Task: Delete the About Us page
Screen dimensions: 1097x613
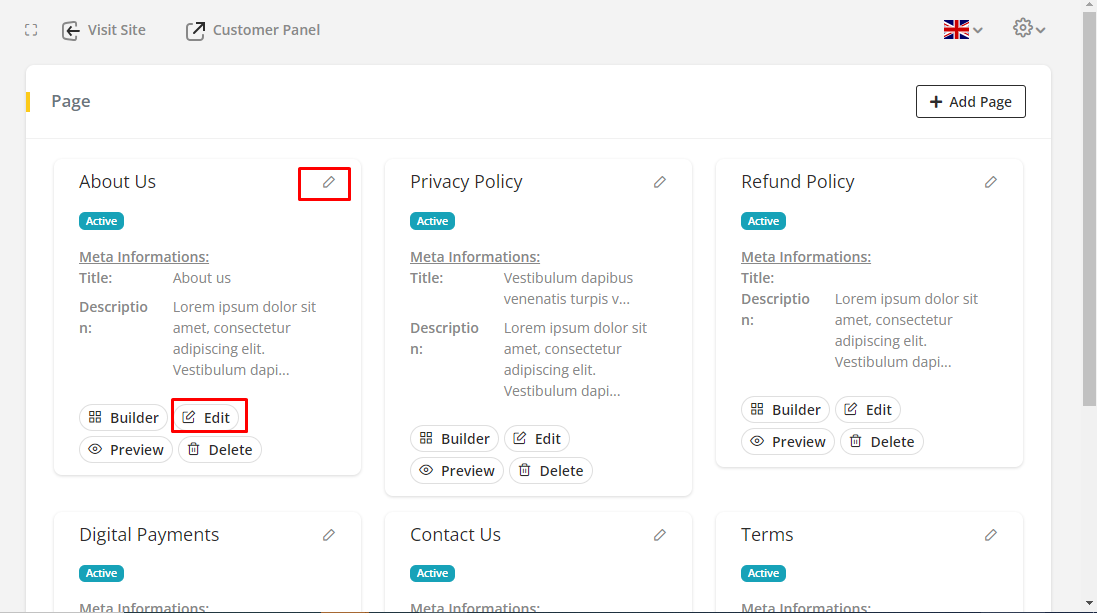Action: 220,449
